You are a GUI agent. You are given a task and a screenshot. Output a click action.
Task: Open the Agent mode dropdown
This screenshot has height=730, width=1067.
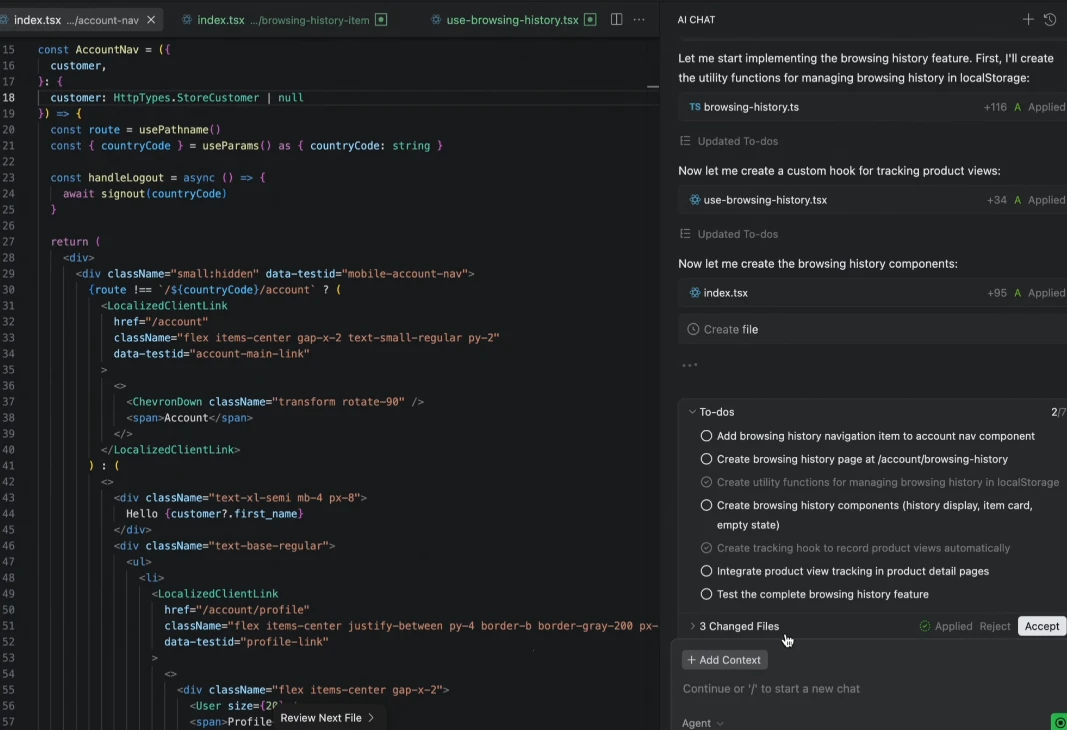[x=703, y=723]
